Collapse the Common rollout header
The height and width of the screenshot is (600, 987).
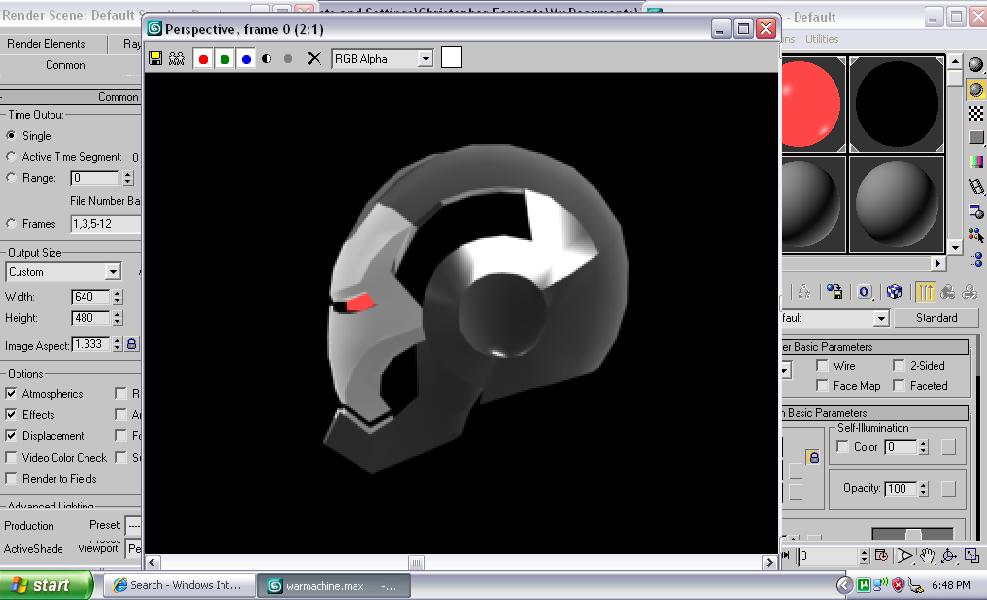tap(70, 97)
